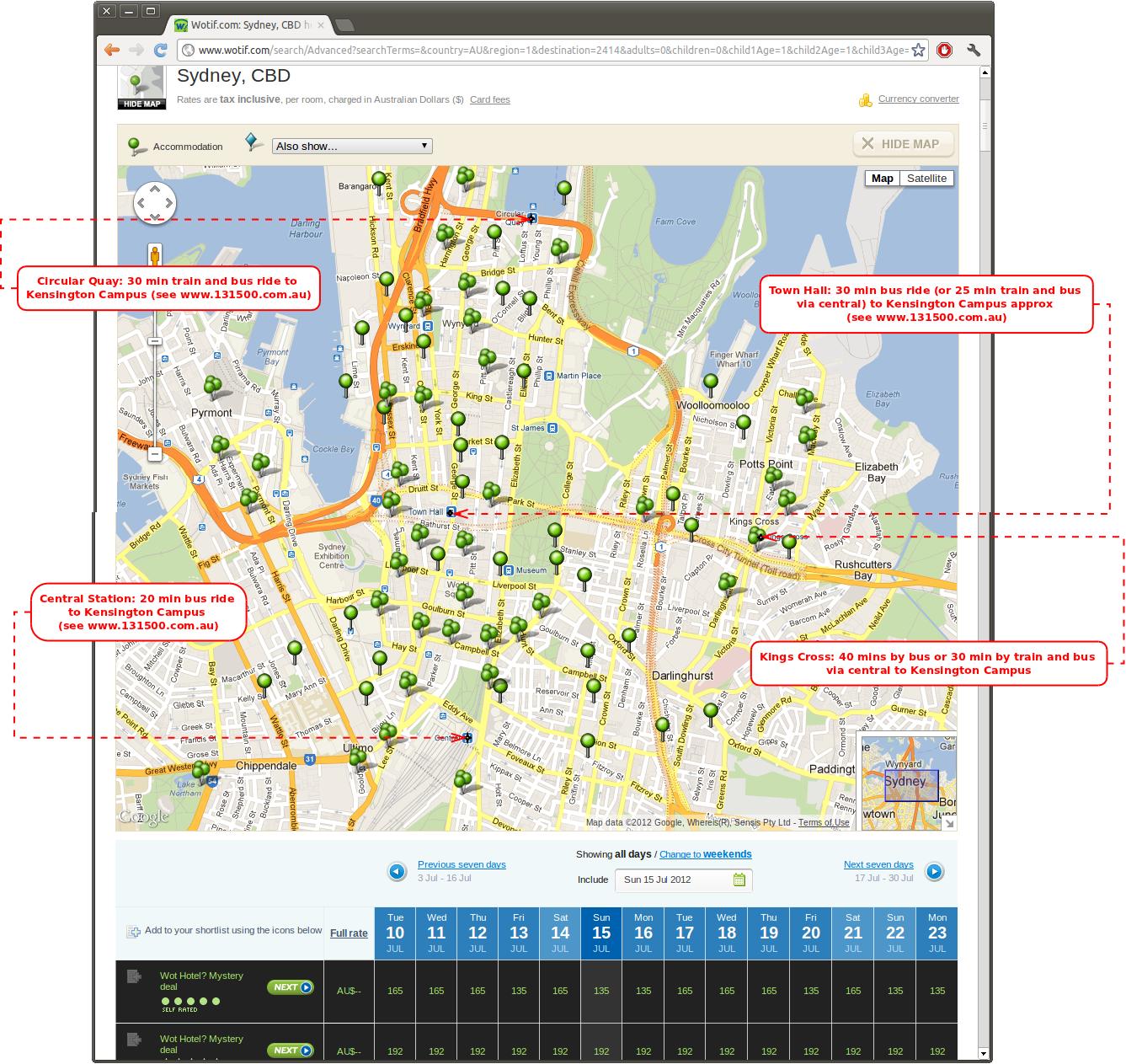Select the Map view button
Screen dimensions: 1126x1064
882,178
